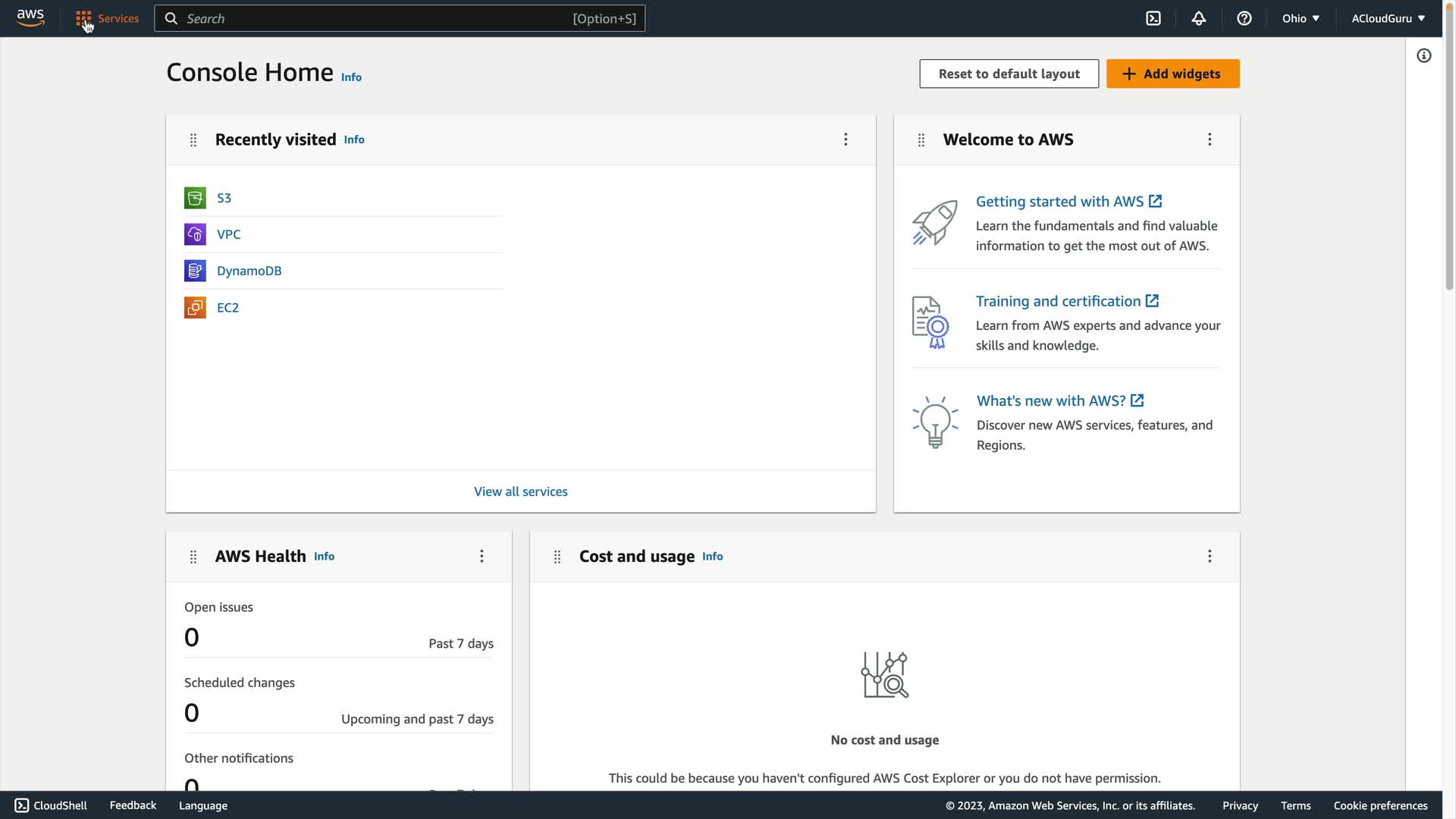The image size is (1456, 819).
Task: Open the Language menu in footer
Action: 202,805
